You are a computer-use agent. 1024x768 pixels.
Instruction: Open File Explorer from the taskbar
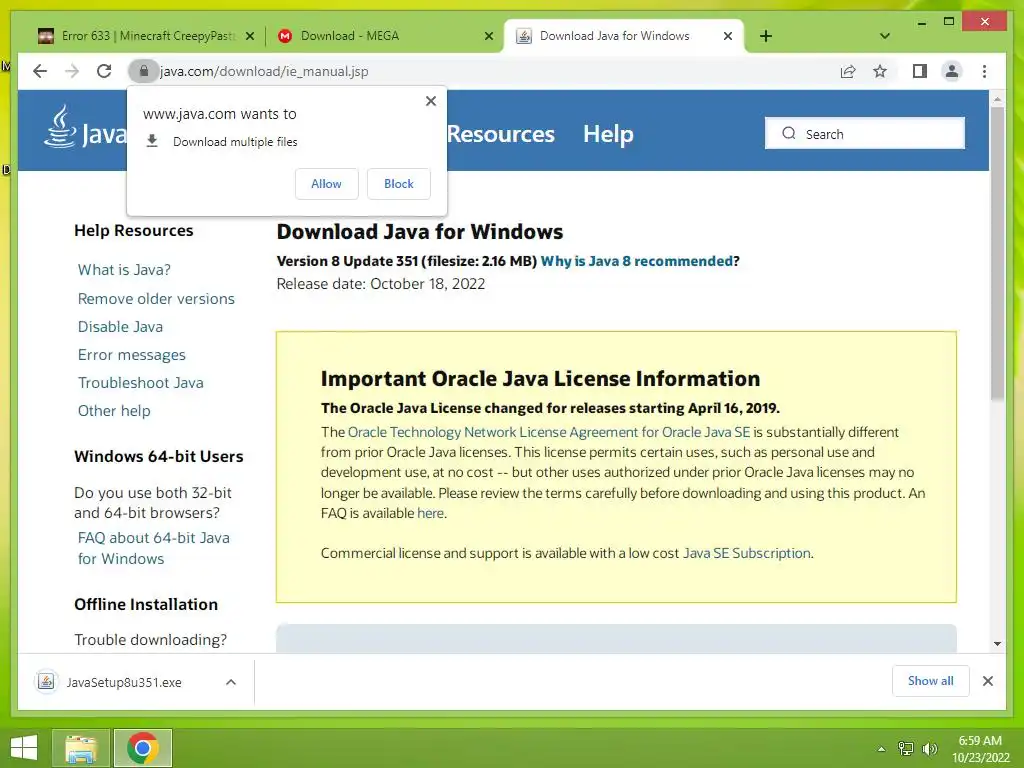[x=80, y=748]
